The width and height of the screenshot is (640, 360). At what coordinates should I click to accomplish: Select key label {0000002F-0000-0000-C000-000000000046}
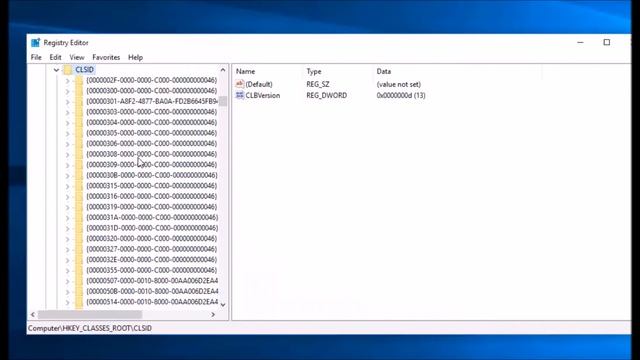151,80
